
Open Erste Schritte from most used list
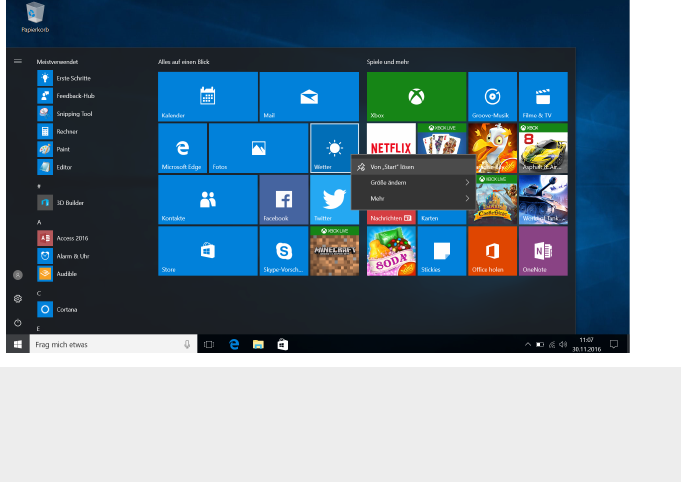[x=64, y=78]
